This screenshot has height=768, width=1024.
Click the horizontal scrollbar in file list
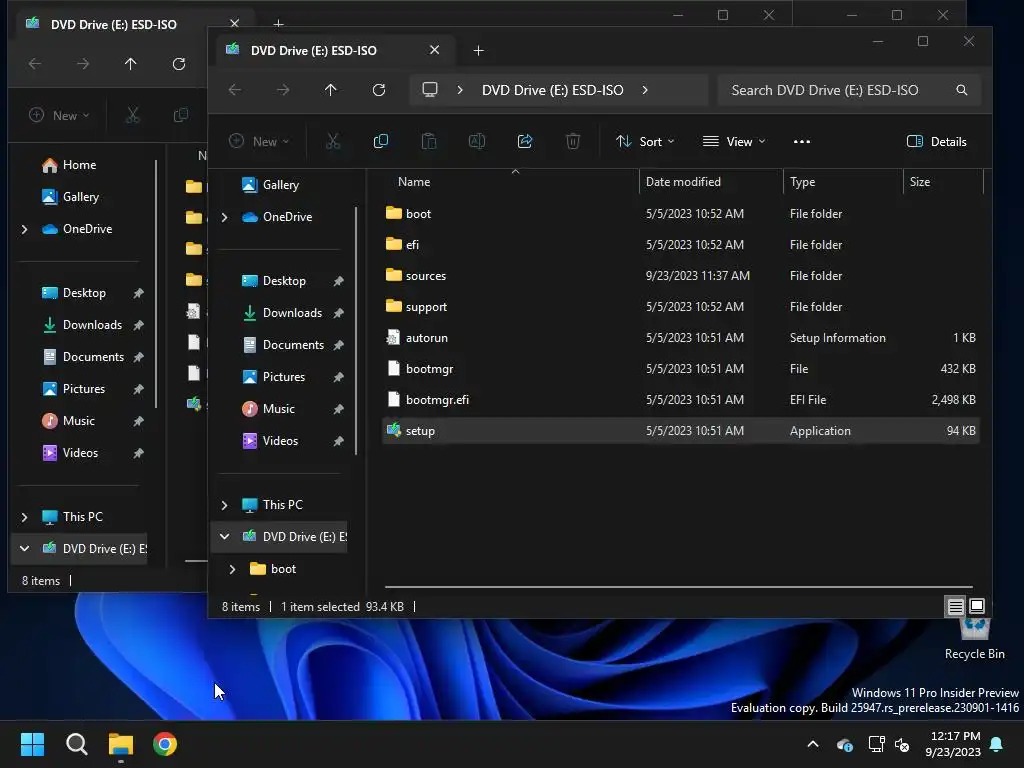click(x=679, y=586)
